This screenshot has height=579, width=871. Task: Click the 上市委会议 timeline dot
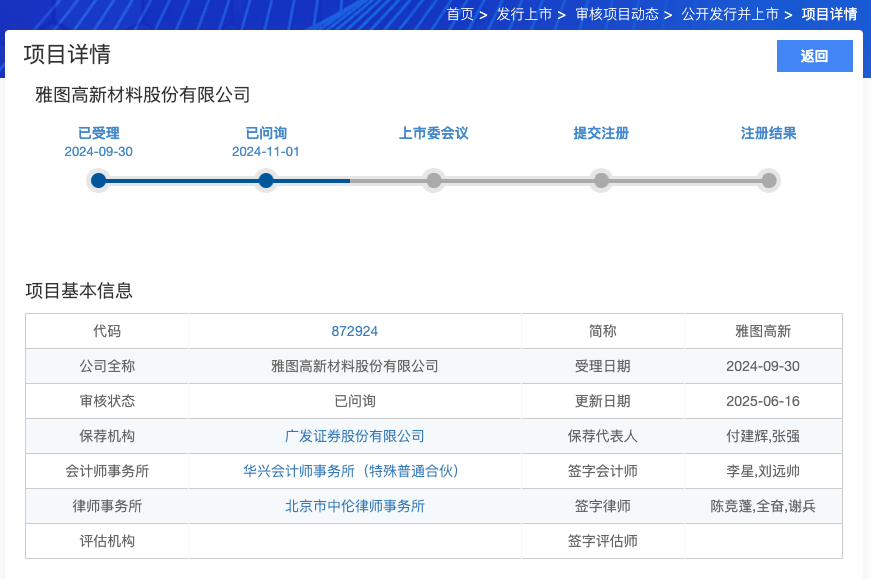point(434,181)
